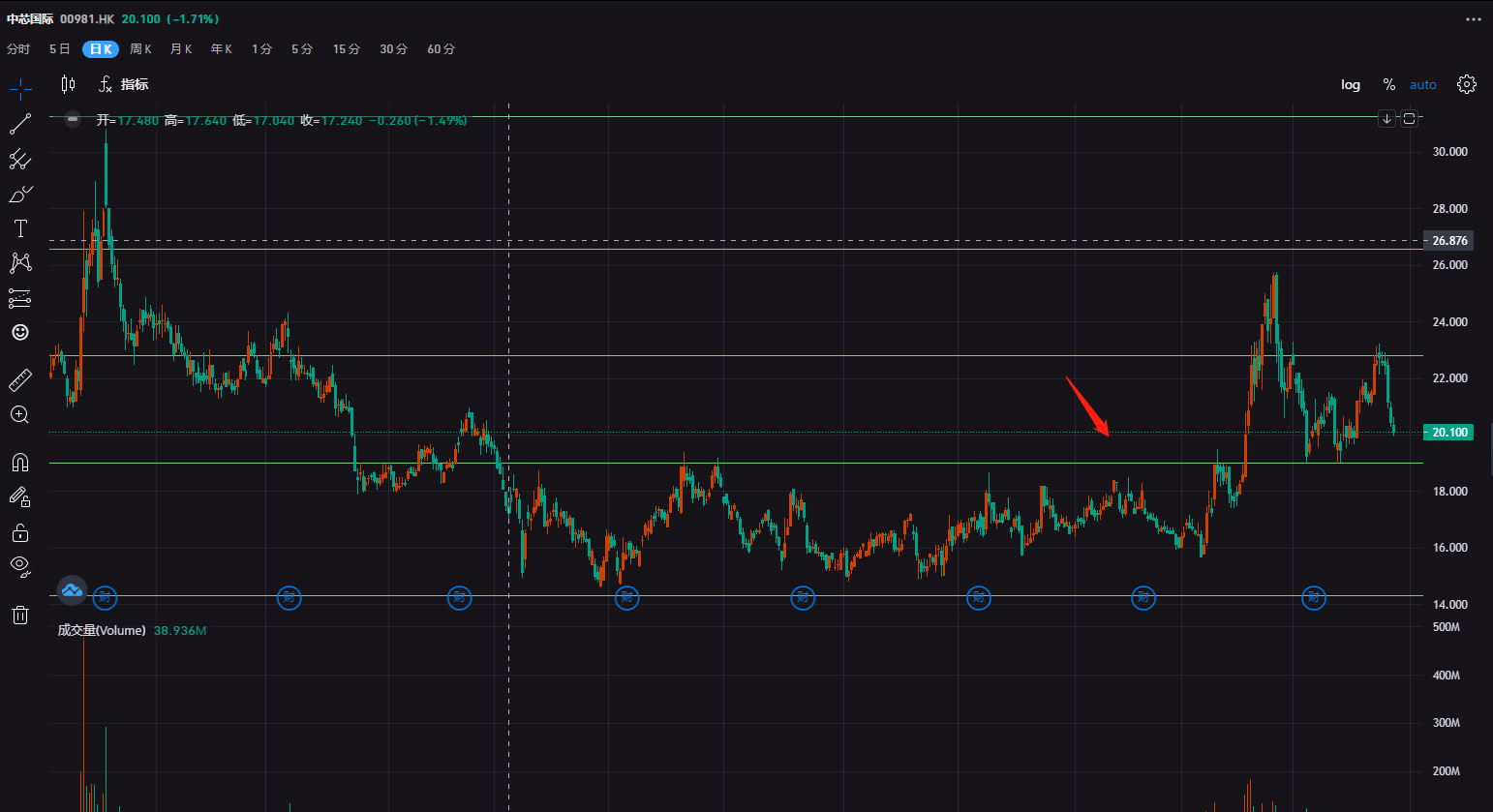The height and width of the screenshot is (812, 1493).
Task: Hide all drawings with eye icon
Action: 20,566
